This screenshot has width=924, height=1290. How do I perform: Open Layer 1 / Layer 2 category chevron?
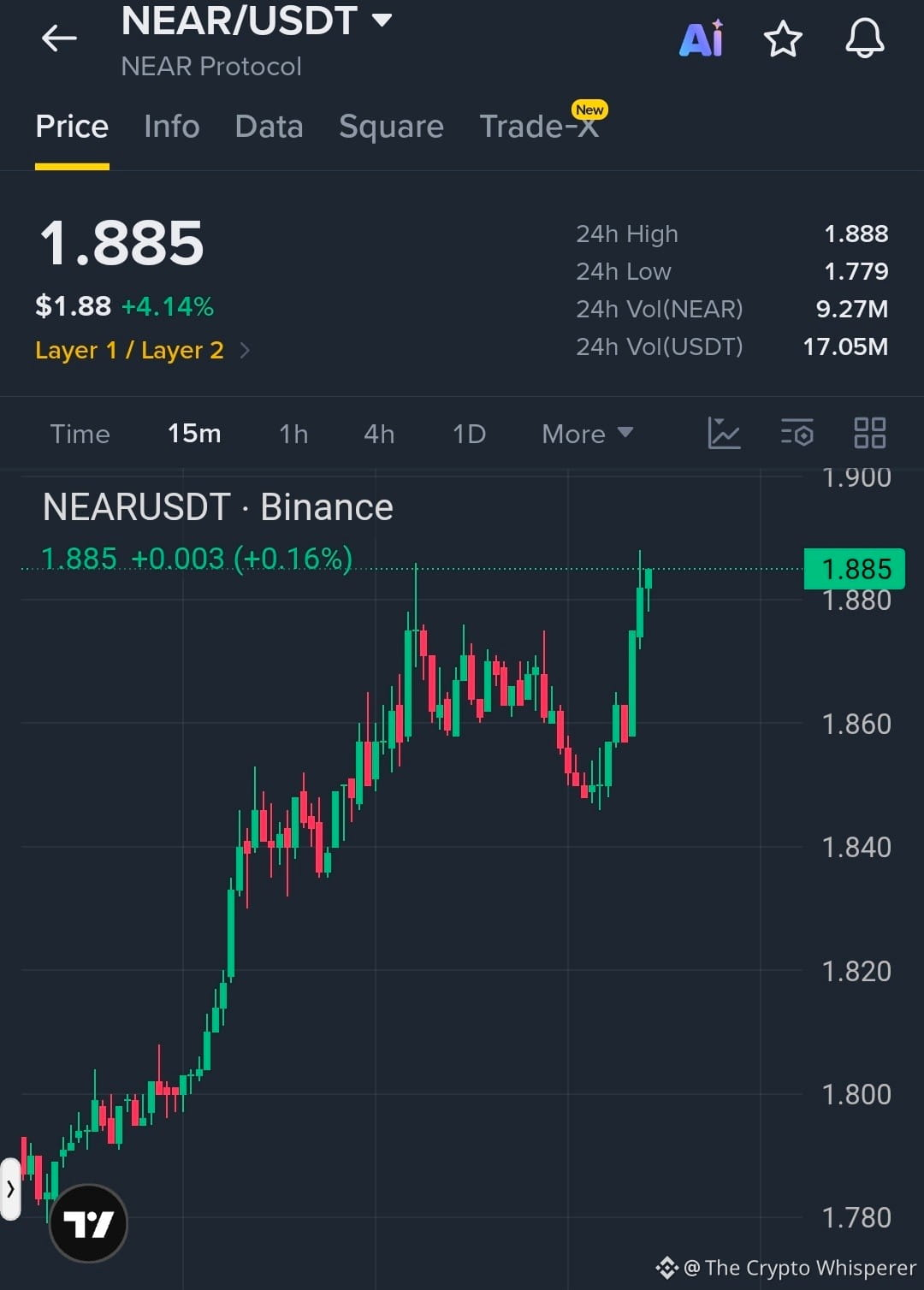point(245,350)
